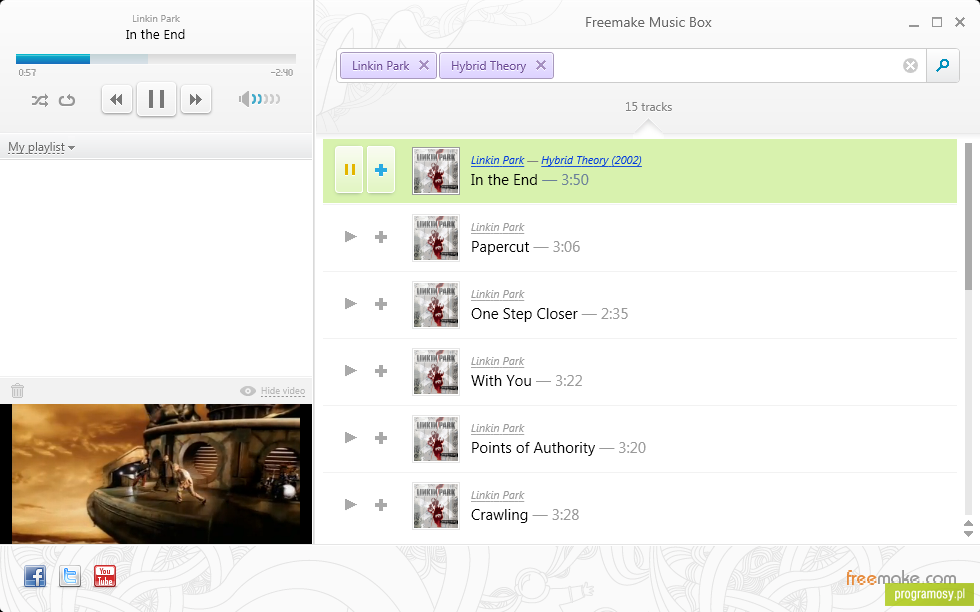Play the Crawling track
Viewport: 980px width, 612px height.
click(351, 504)
